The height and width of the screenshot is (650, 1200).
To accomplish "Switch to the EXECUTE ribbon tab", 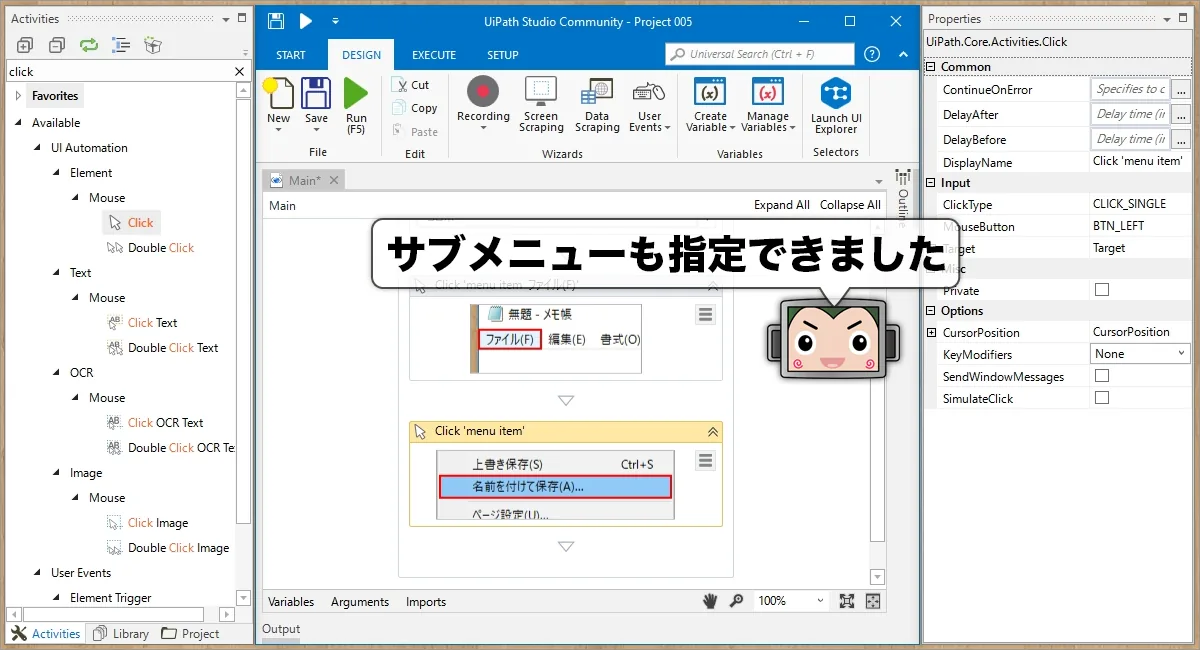I will [434, 55].
